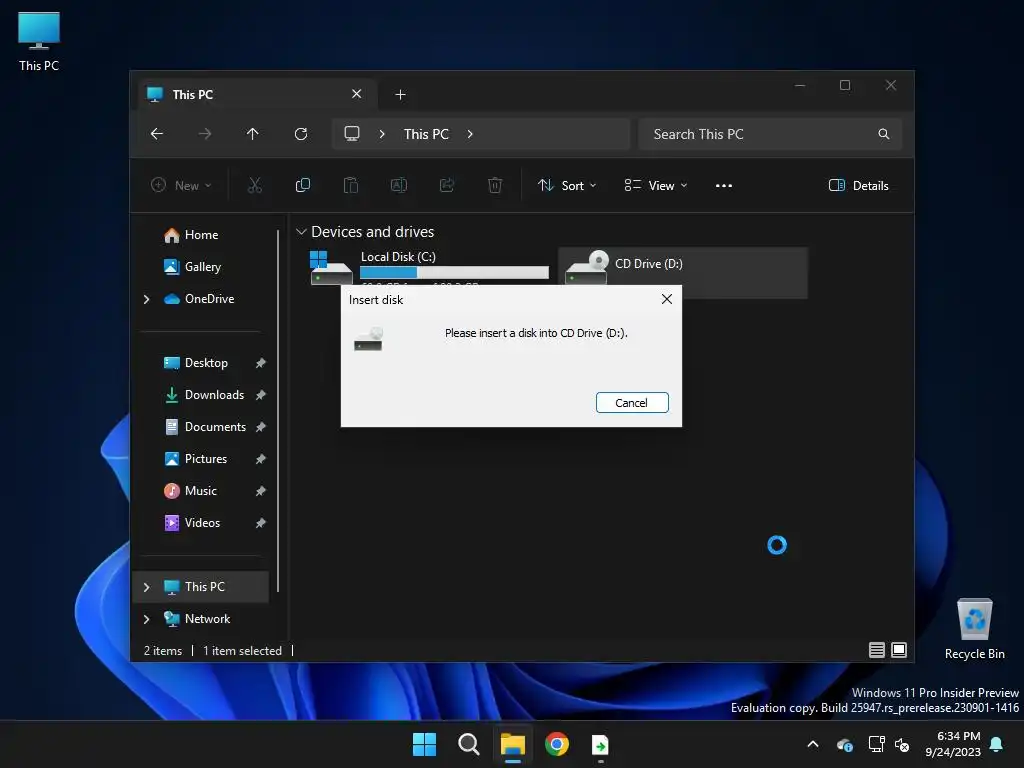Go back in File Explorer
Screen dimensions: 1024x768
click(x=157, y=134)
